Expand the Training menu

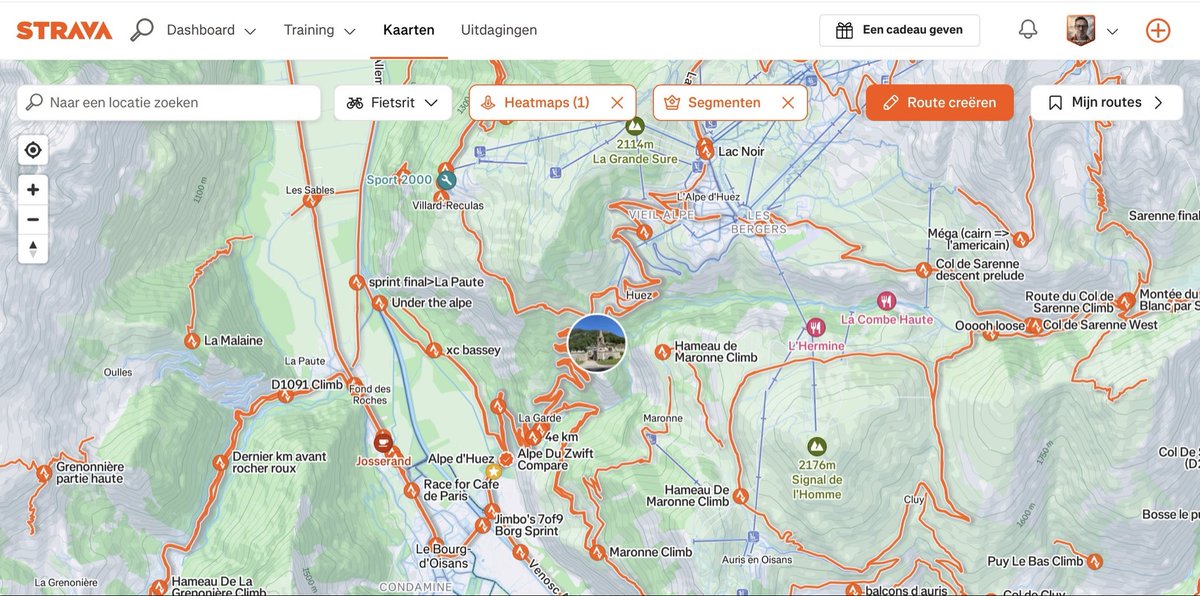coord(319,30)
